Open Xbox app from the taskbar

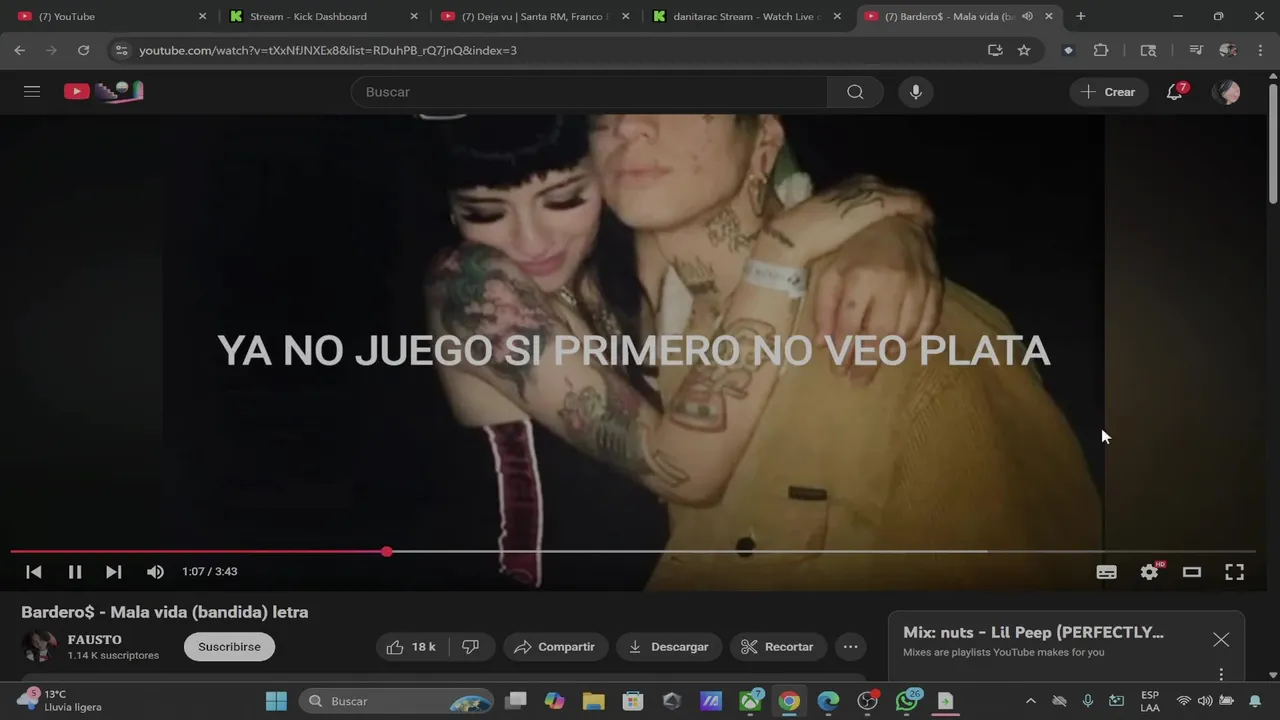[x=750, y=701]
